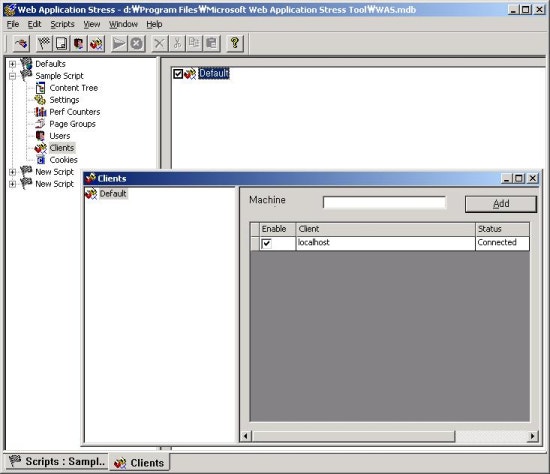Image resolution: width=550 pixels, height=474 pixels.
Task: Select the Clients tree item
Action: 62,148
